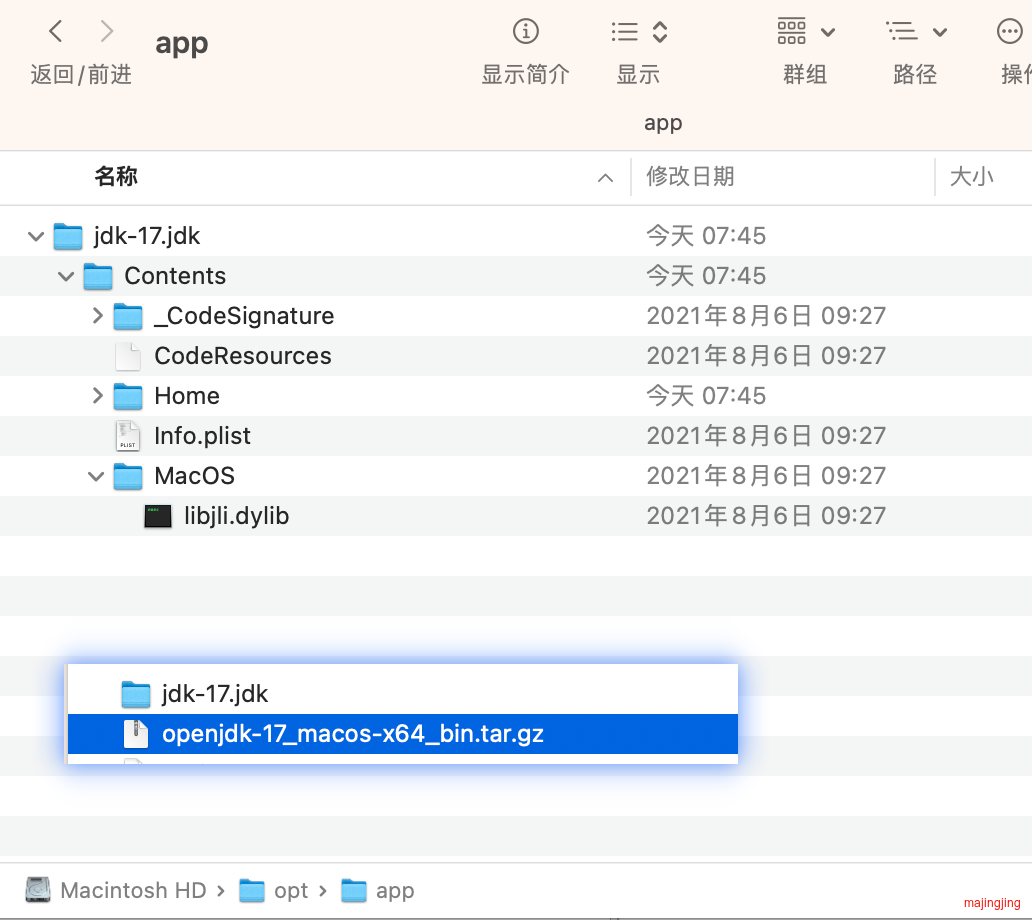Viewport: 1032px width, 920px height.
Task: Click the jdk-17.jdk name in the tree
Action: 147,236
